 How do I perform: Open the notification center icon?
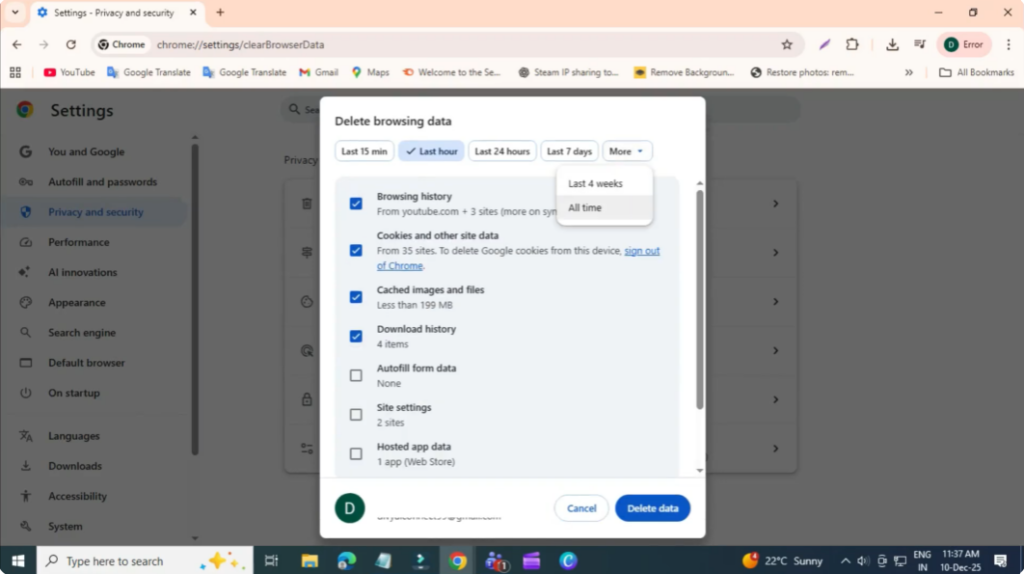[1000, 561]
